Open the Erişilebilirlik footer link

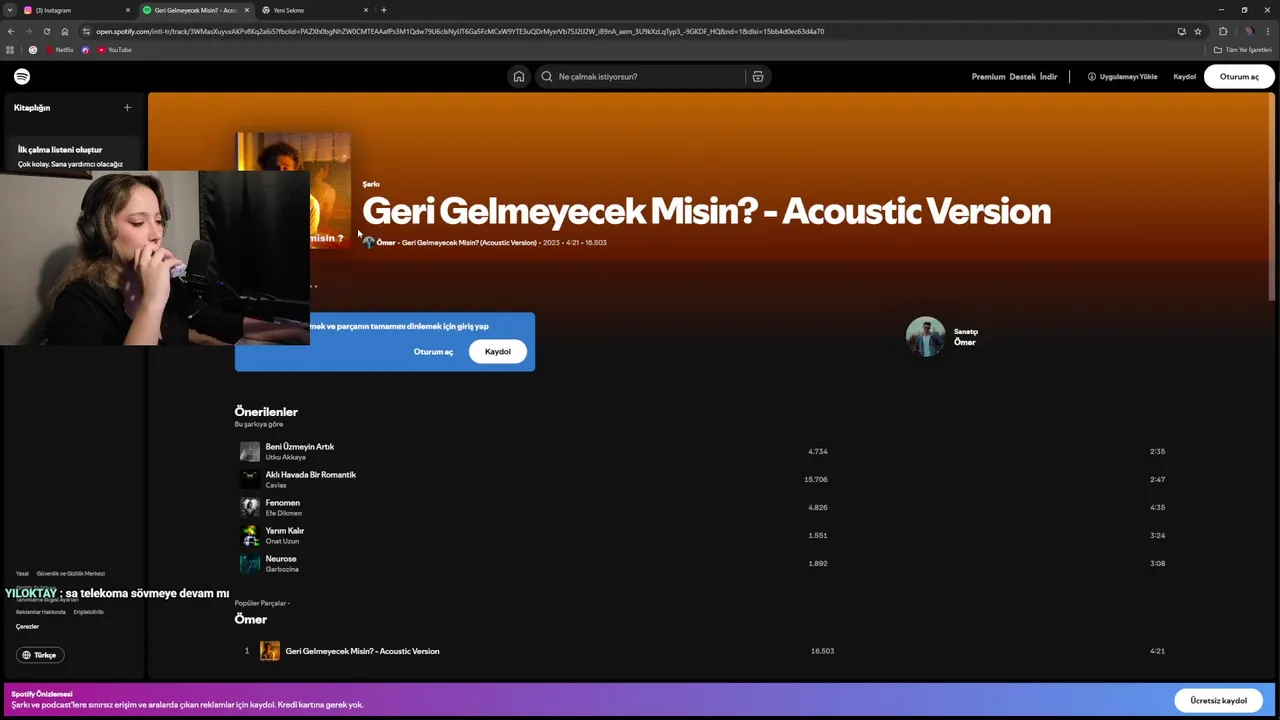[x=88, y=612]
